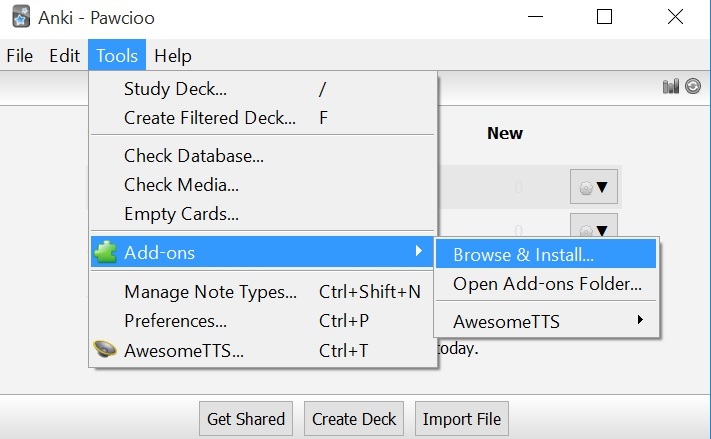Open the first deck's gear options dropdown
Image resolution: width=711 pixels, height=439 pixels.
click(594, 187)
